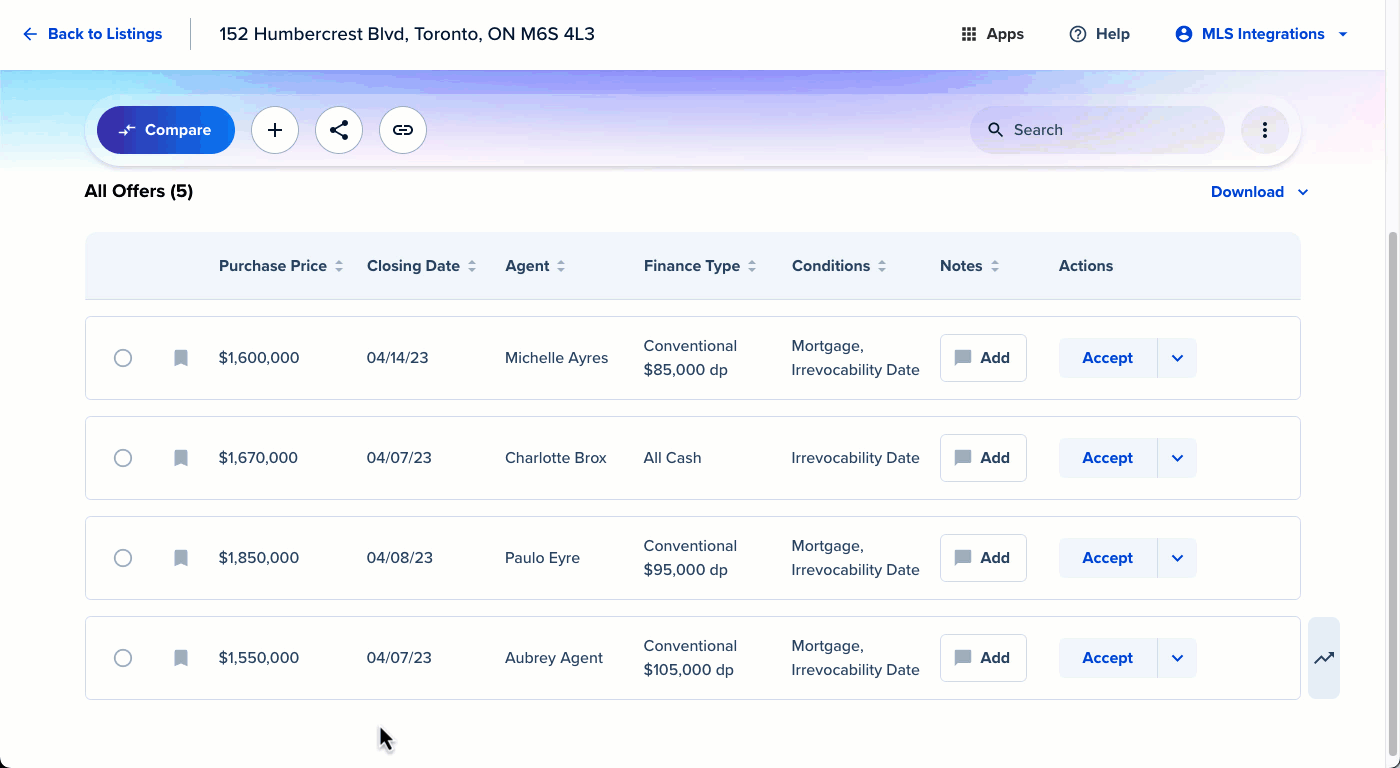Open the MLS Integrations account dropdown arrow

pos(1343,34)
